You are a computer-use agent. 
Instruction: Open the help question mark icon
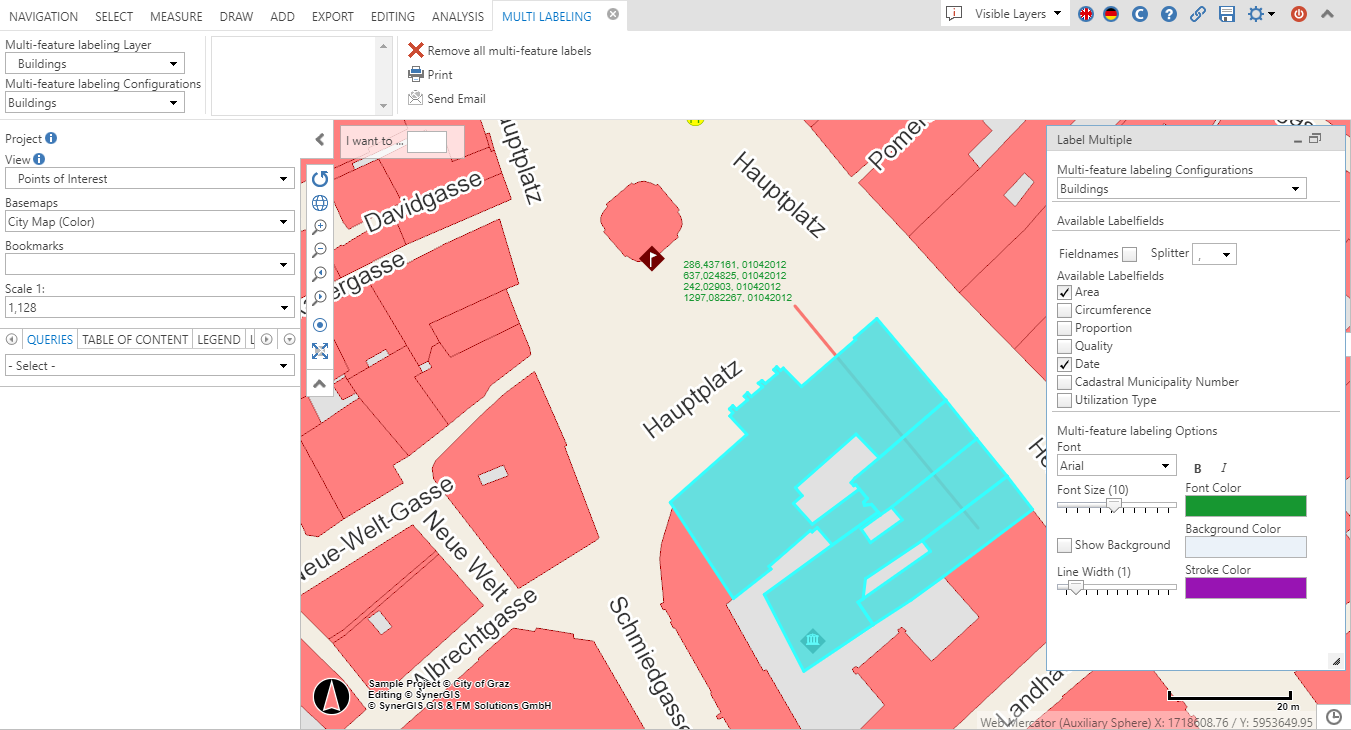(1169, 15)
